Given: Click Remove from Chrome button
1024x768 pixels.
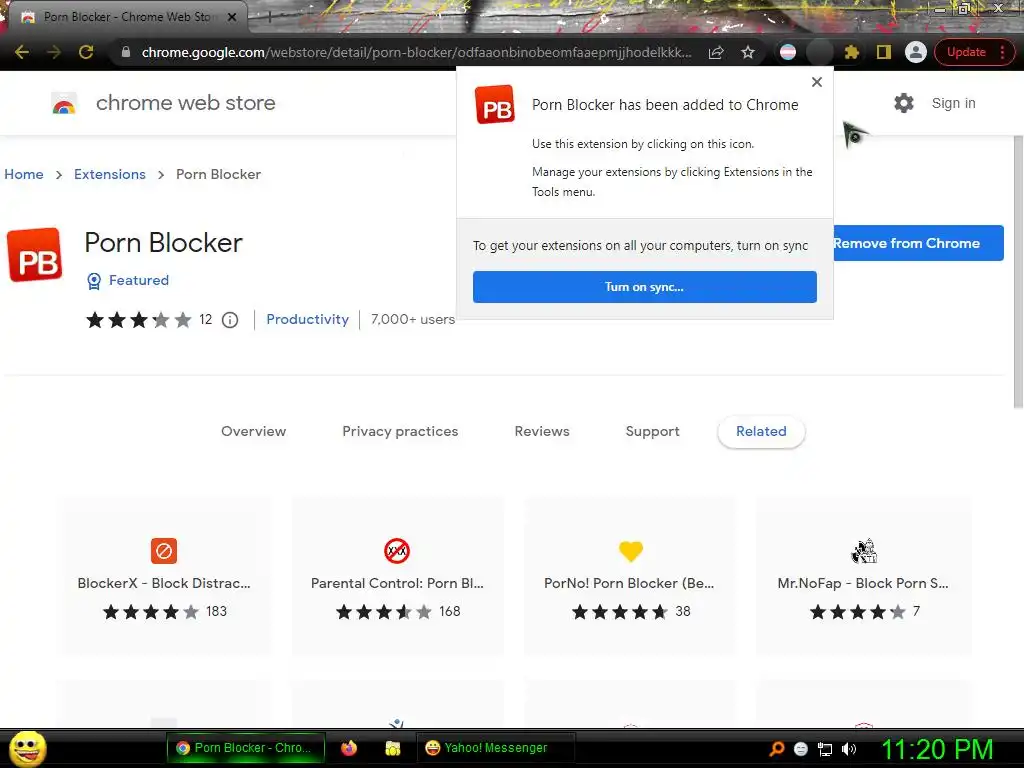Looking at the screenshot, I should (x=918, y=243).
